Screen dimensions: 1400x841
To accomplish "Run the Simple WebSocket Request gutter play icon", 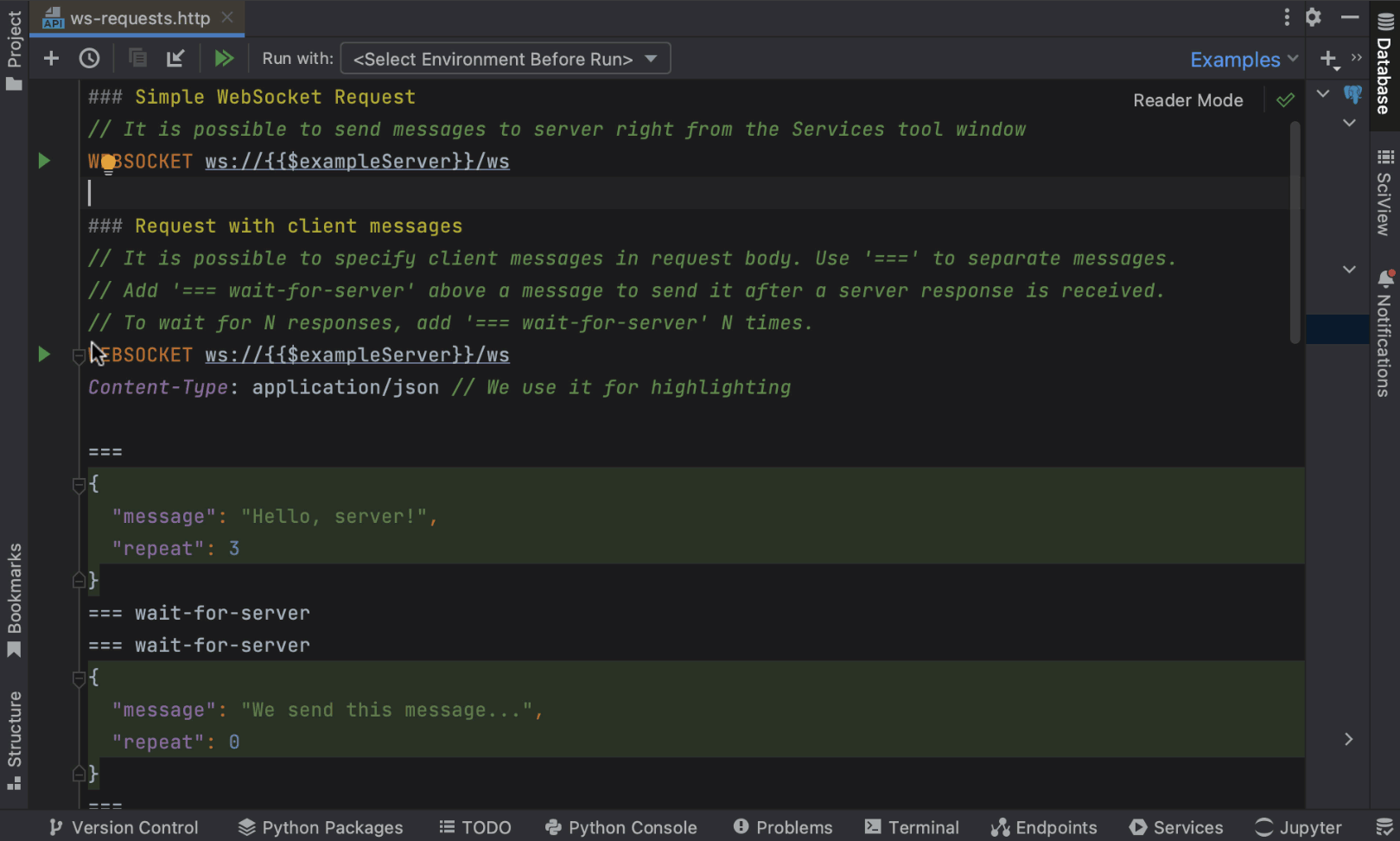I will coord(43,160).
